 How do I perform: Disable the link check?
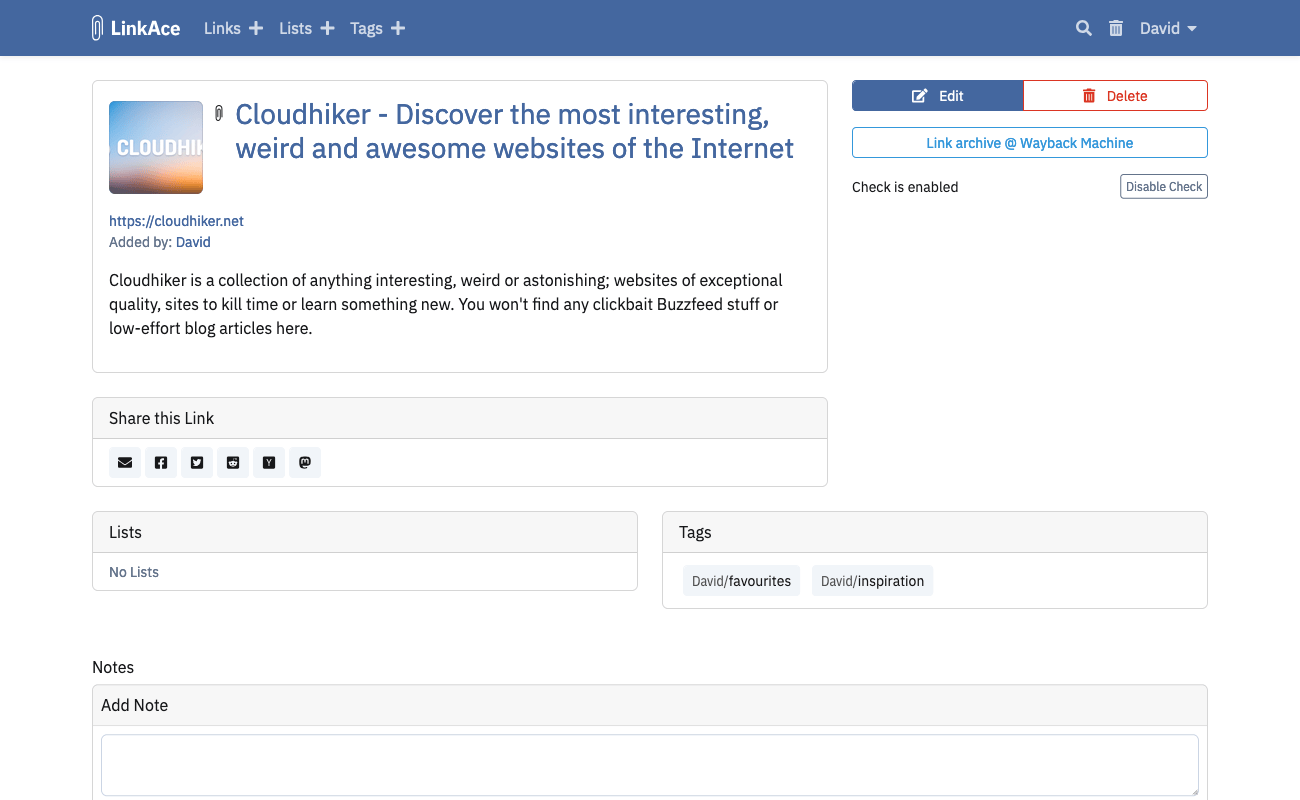(1163, 187)
